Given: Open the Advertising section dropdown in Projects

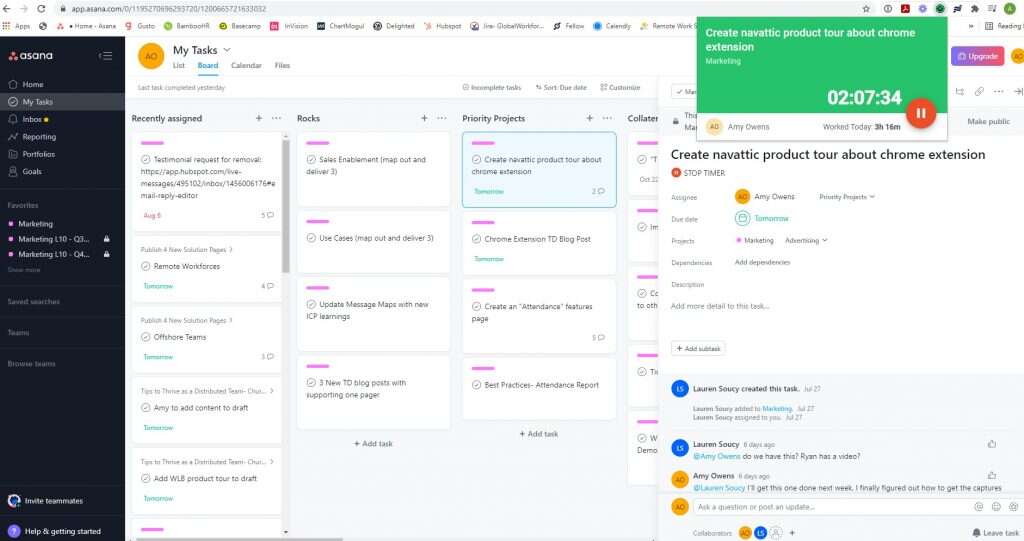Looking at the screenshot, I should (x=806, y=240).
